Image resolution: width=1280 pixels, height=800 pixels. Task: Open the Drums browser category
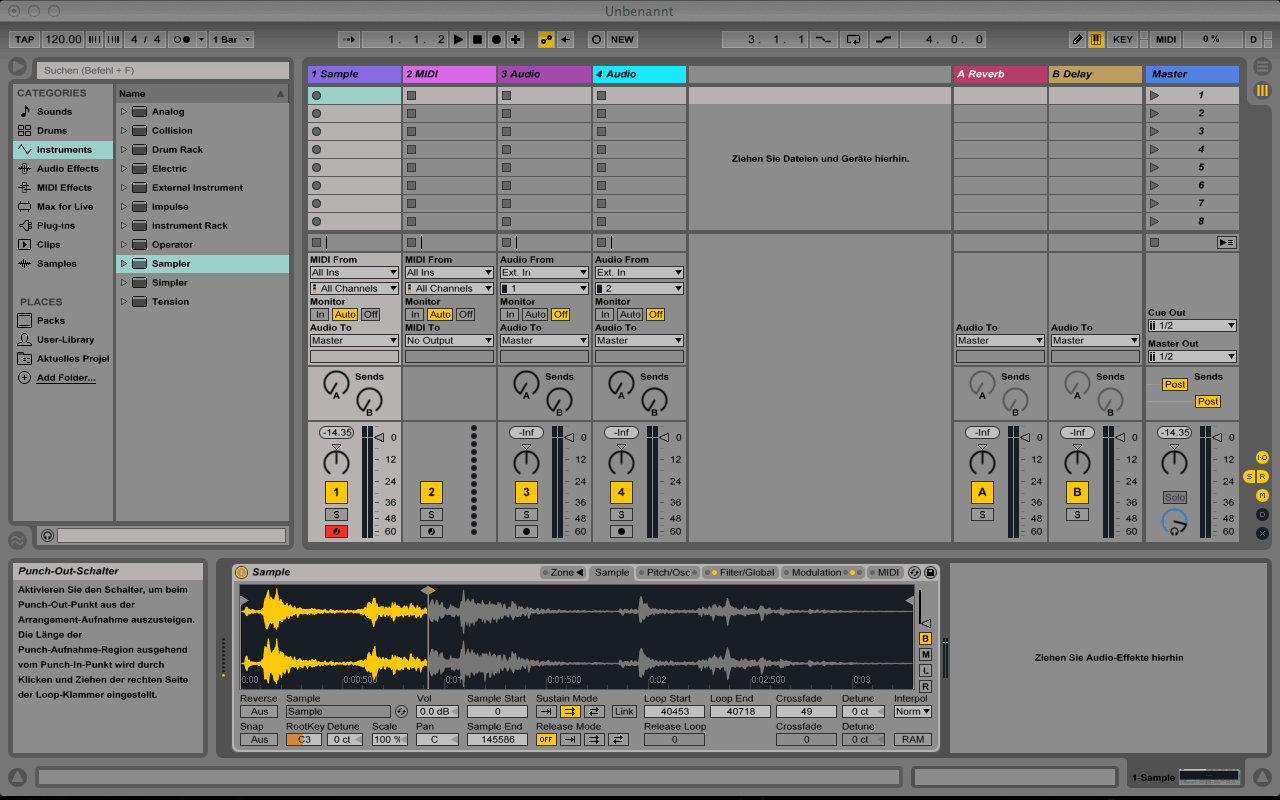click(x=52, y=131)
